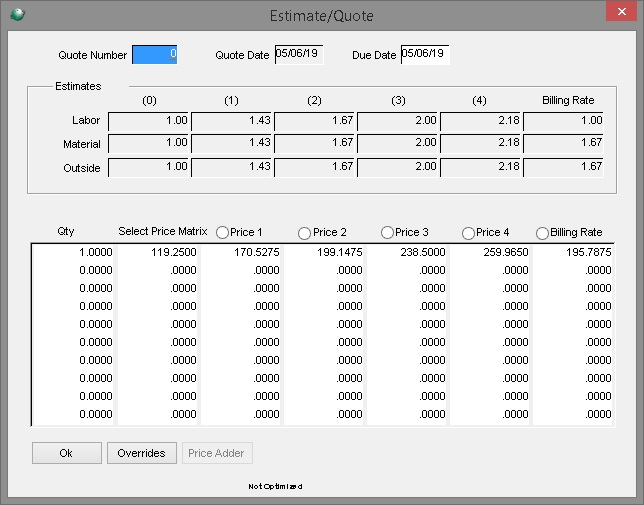Click Outside column (1) value 1.43
This screenshot has height=505, width=644.
pos(231,167)
